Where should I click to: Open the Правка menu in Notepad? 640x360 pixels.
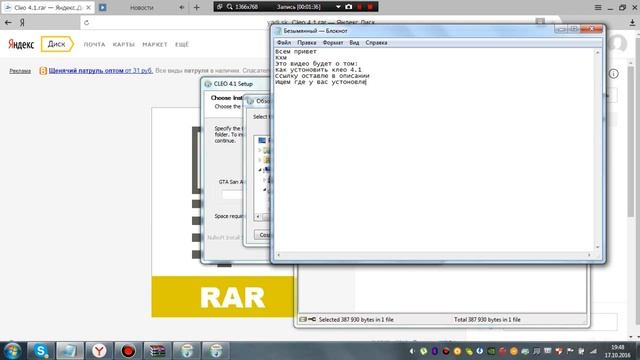pos(307,42)
